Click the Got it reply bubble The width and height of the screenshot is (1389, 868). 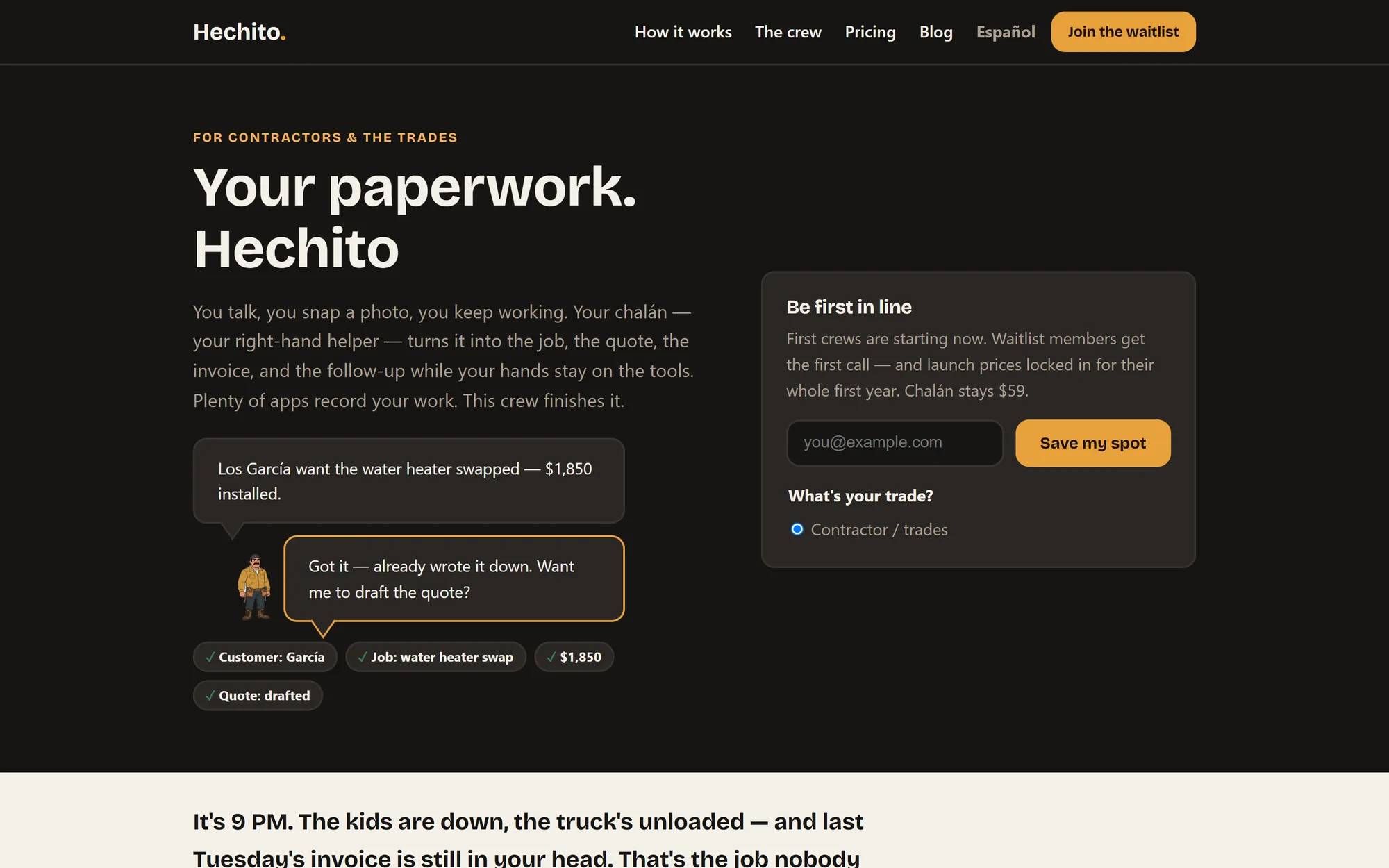coord(454,579)
